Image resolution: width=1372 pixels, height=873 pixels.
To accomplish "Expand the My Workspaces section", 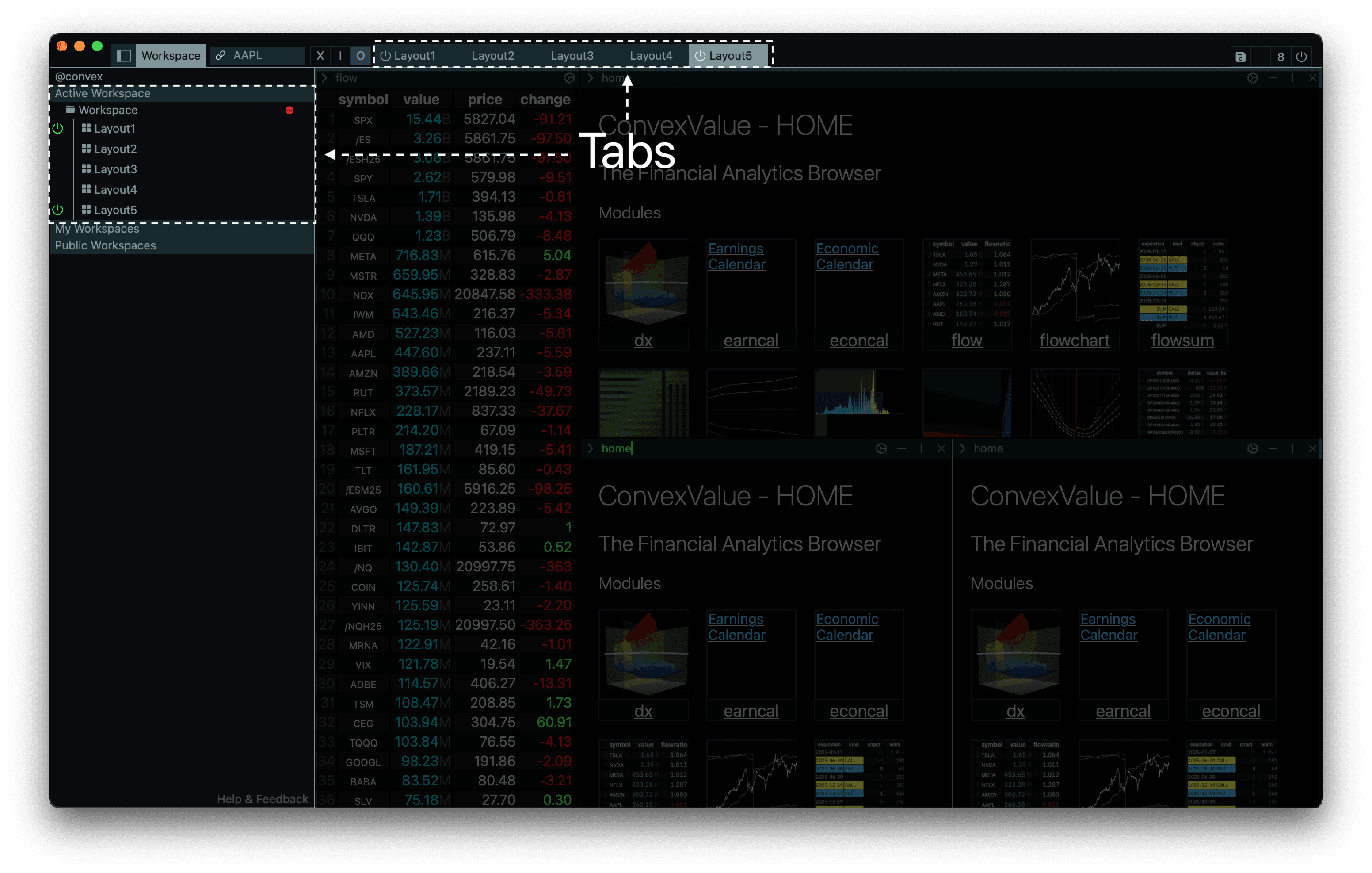I will [182, 229].
